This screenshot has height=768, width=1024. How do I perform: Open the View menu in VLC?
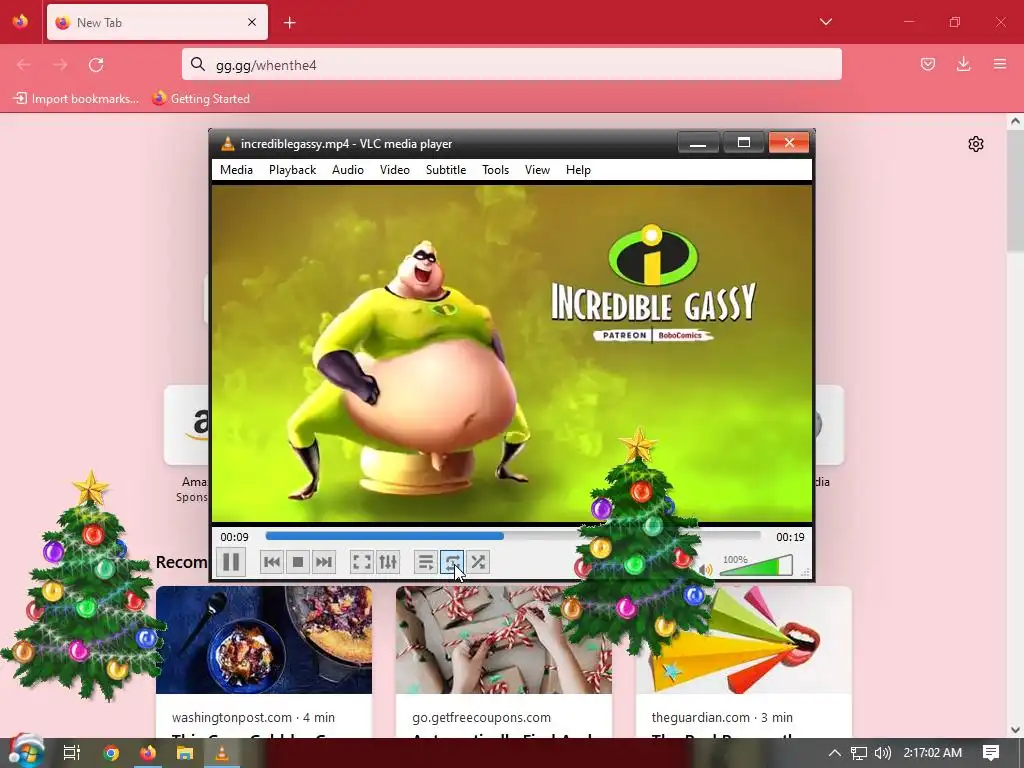[537, 170]
